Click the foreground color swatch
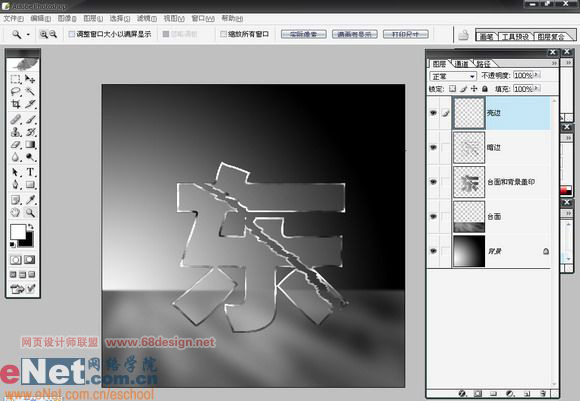This screenshot has height=401, width=580. (18, 232)
